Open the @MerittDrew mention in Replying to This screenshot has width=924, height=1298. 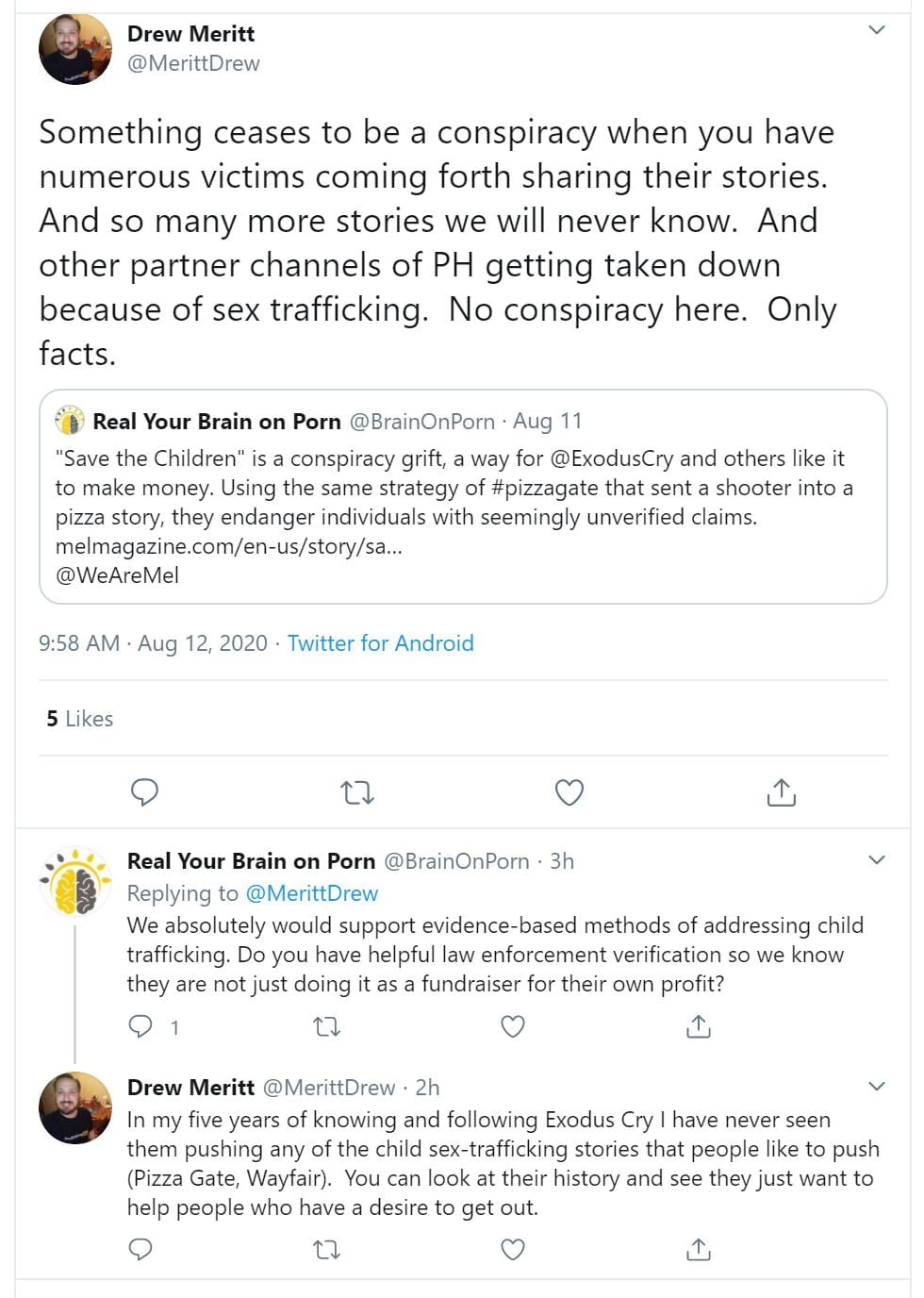point(311,893)
